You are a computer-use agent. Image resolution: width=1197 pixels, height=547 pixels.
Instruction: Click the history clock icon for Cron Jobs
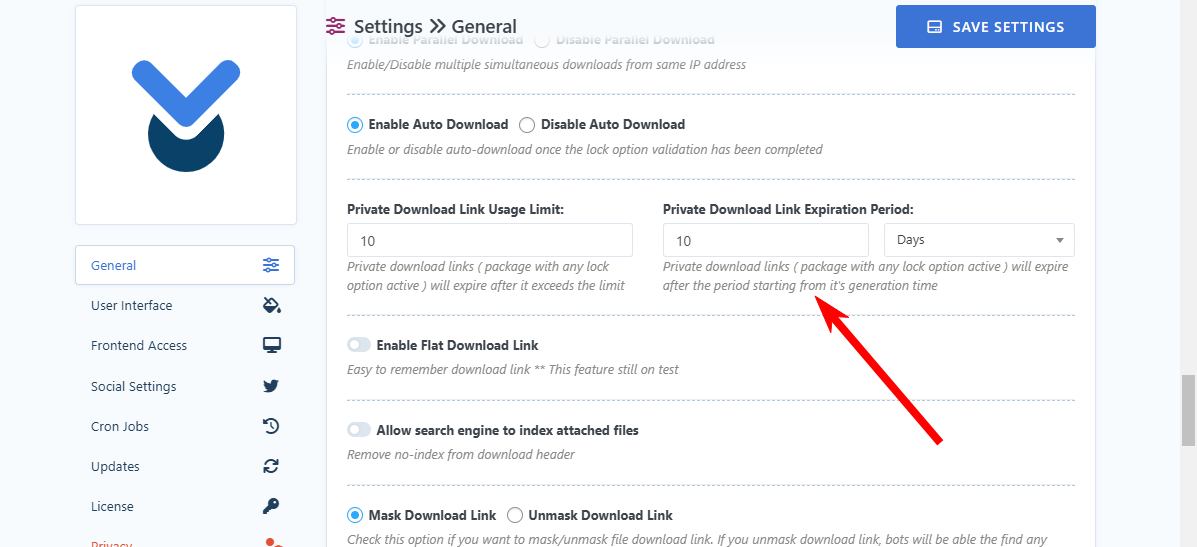click(x=271, y=426)
